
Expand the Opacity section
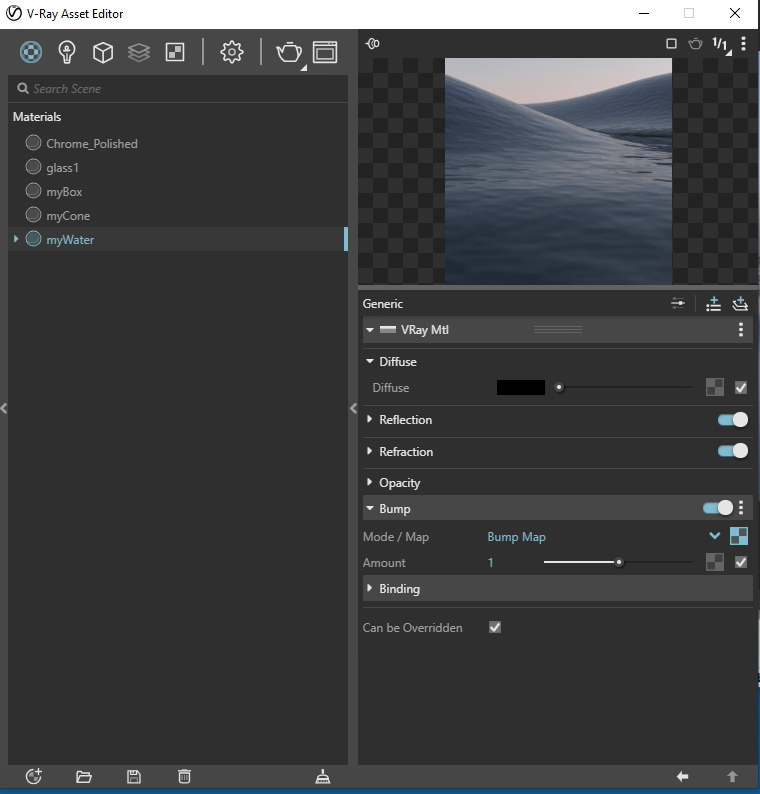pos(370,482)
